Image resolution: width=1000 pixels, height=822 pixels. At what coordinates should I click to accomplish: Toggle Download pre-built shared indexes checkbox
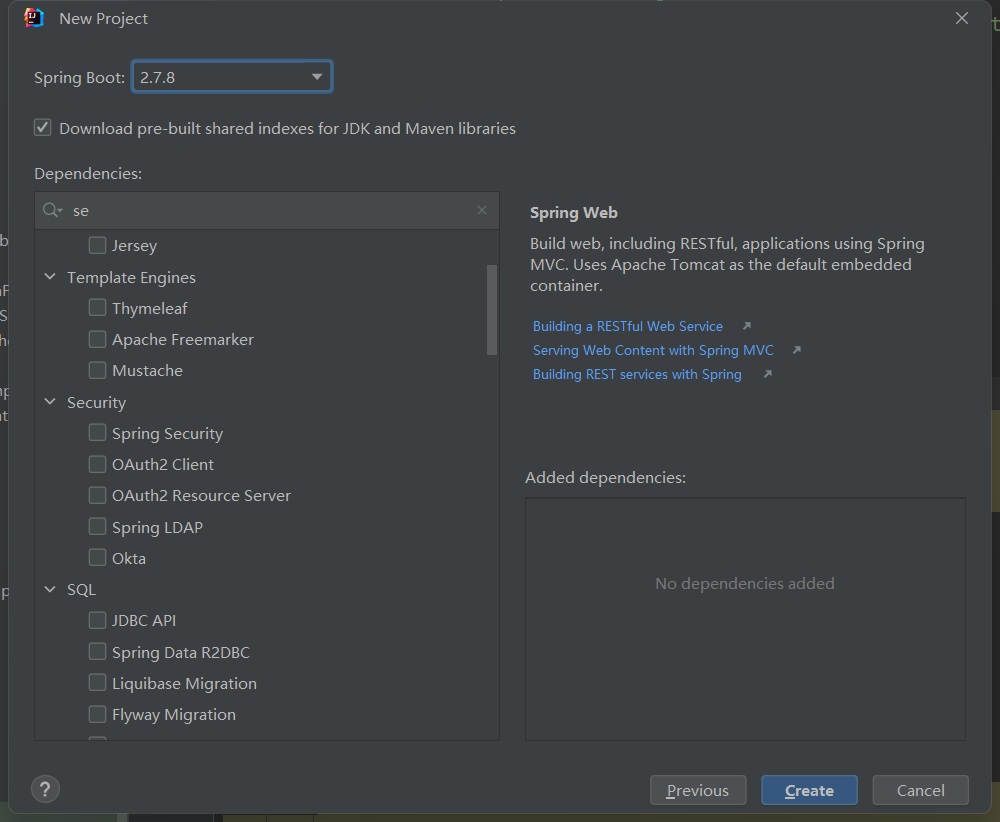point(43,128)
